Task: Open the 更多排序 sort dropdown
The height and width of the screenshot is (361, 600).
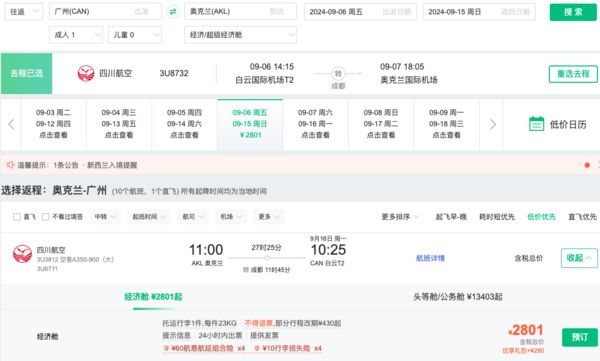Action: click(400, 217)
